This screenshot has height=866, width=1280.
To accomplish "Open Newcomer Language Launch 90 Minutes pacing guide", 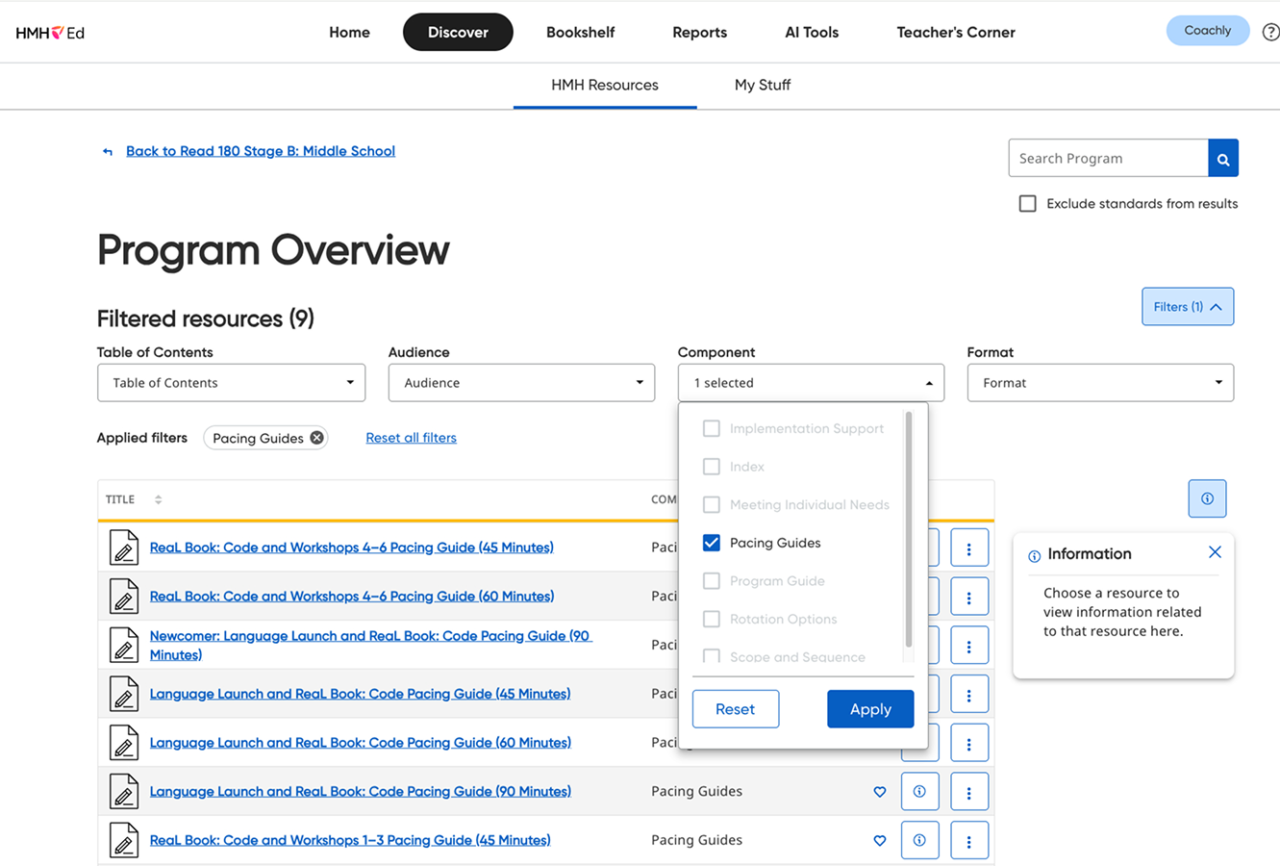I will [371, 645].
